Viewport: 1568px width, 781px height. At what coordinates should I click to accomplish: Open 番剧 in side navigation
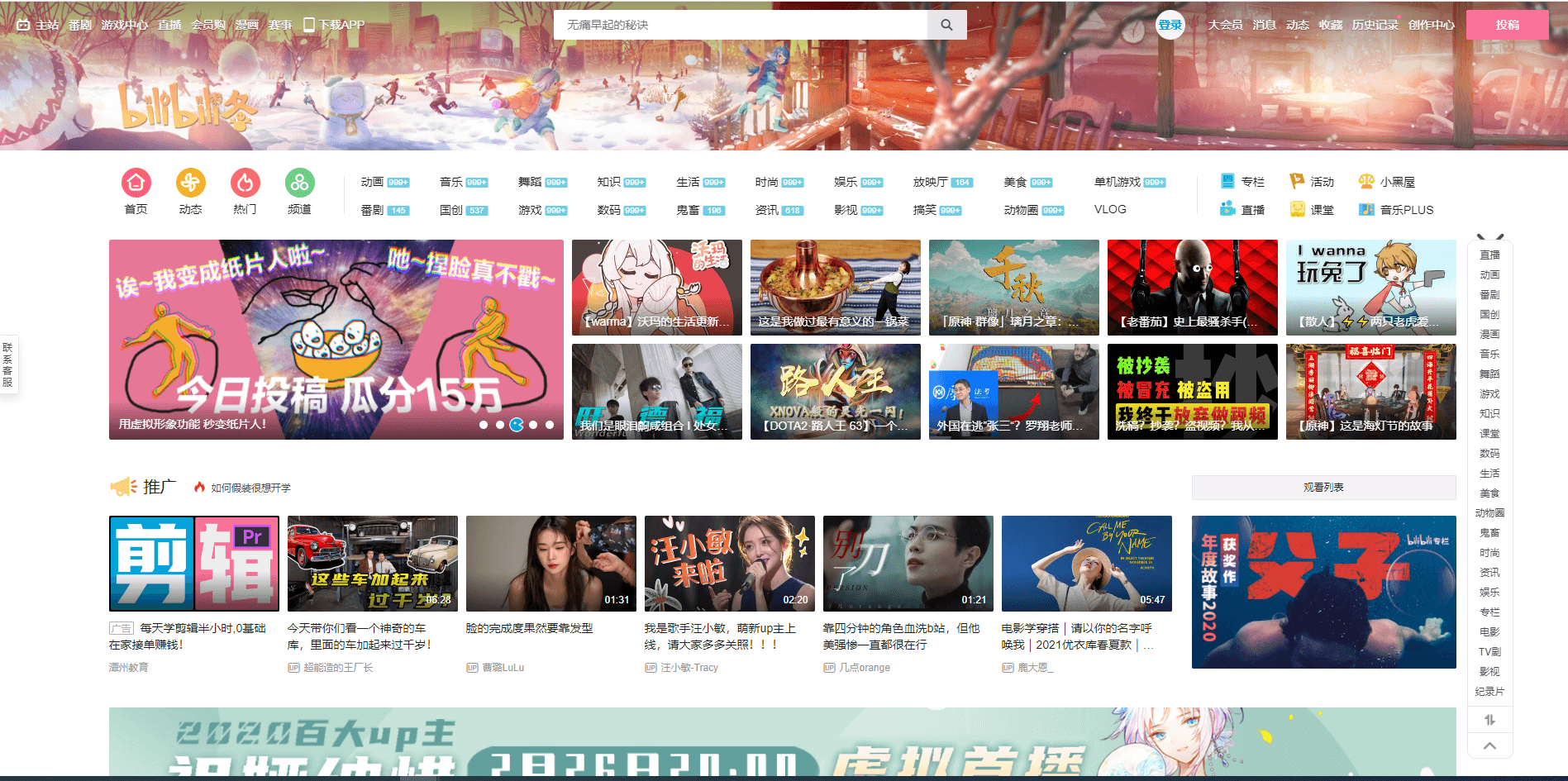[x=1489, y=294]
